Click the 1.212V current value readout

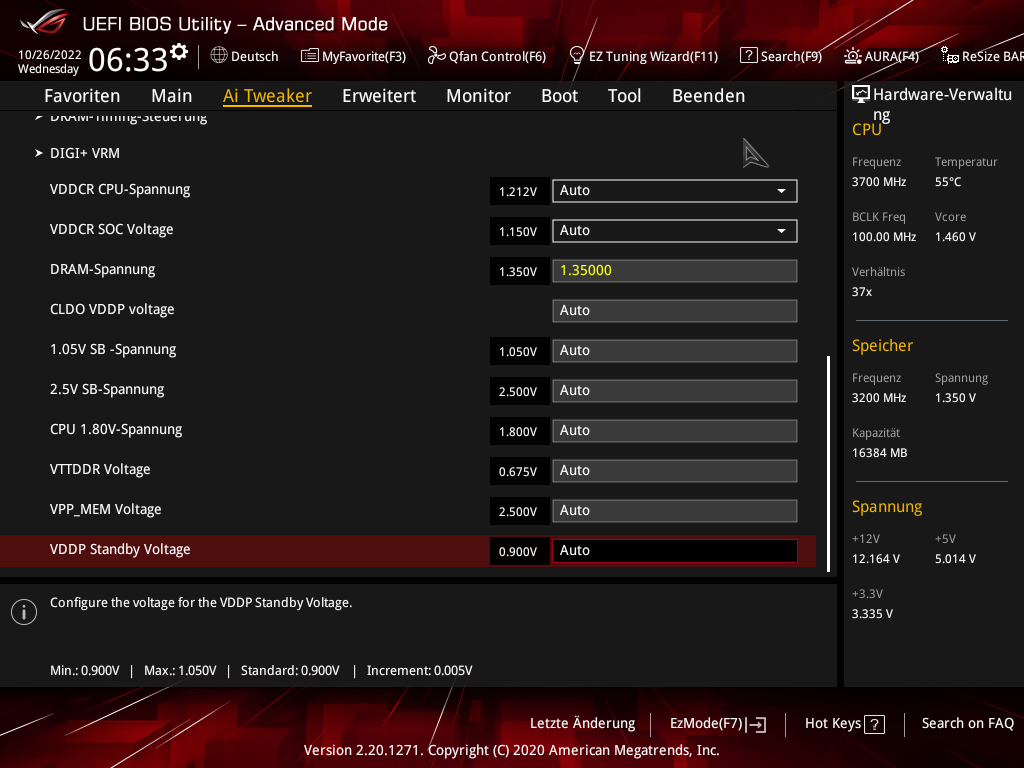click(519, 191)
